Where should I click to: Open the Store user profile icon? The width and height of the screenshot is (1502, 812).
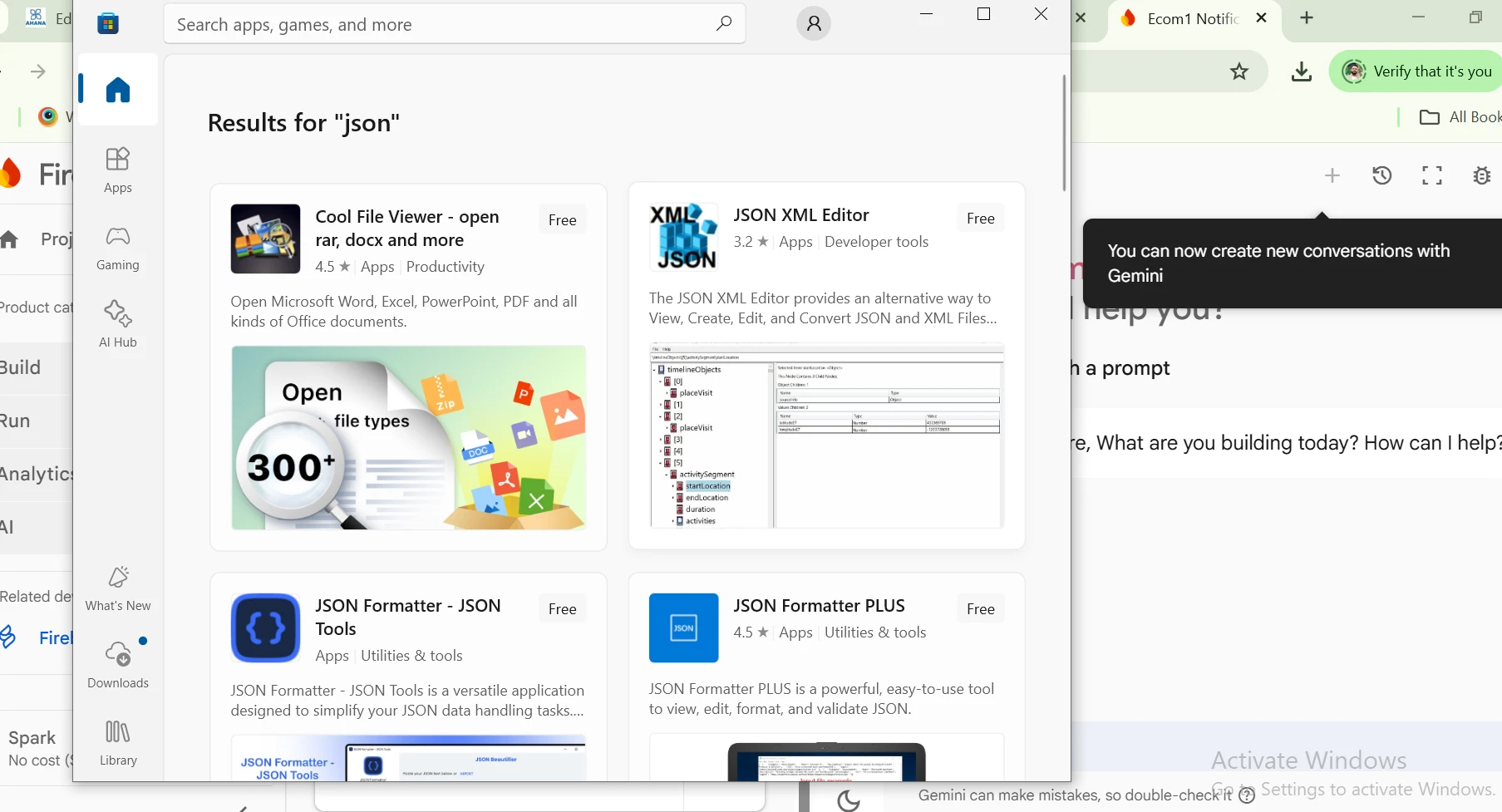coord(814,23)
